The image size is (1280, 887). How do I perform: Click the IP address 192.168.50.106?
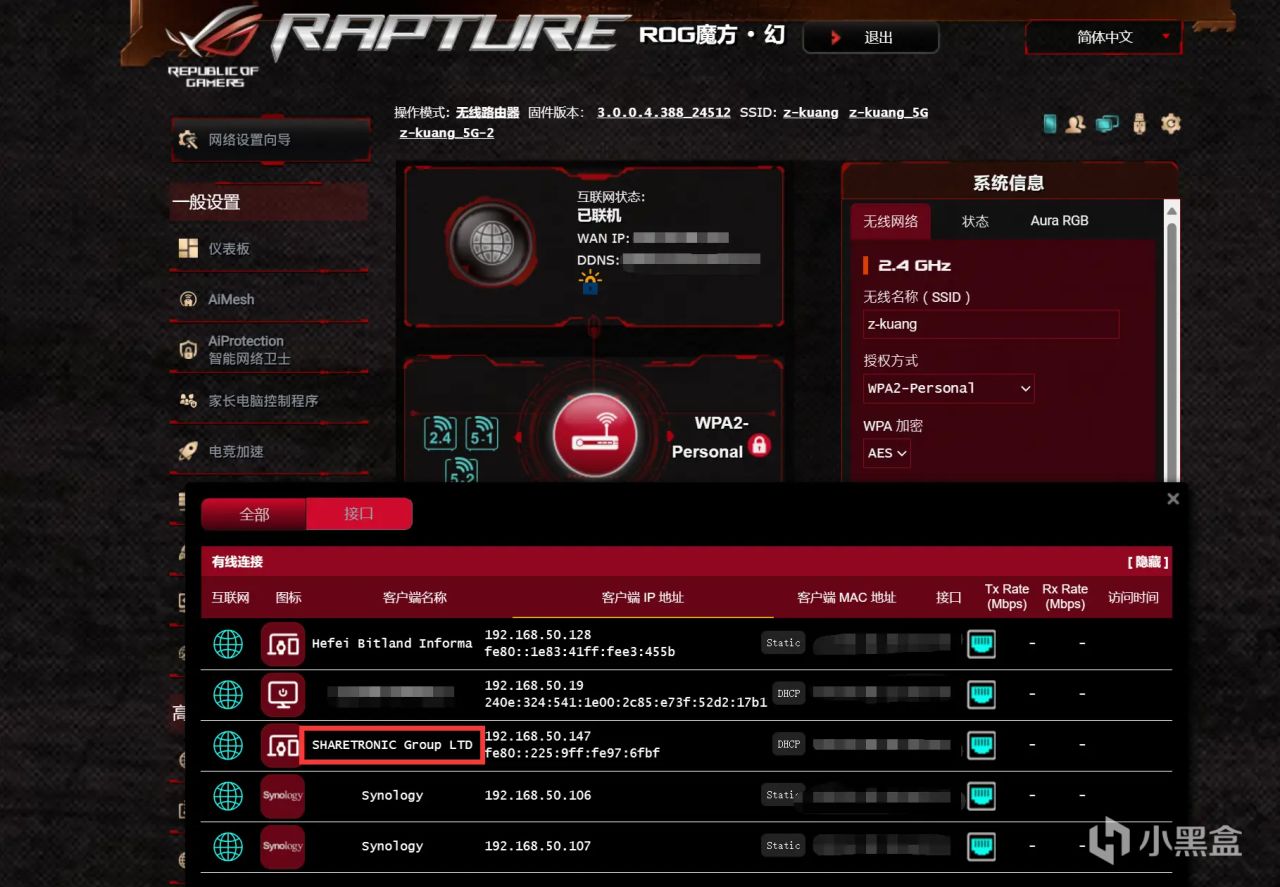coord(538,795)
